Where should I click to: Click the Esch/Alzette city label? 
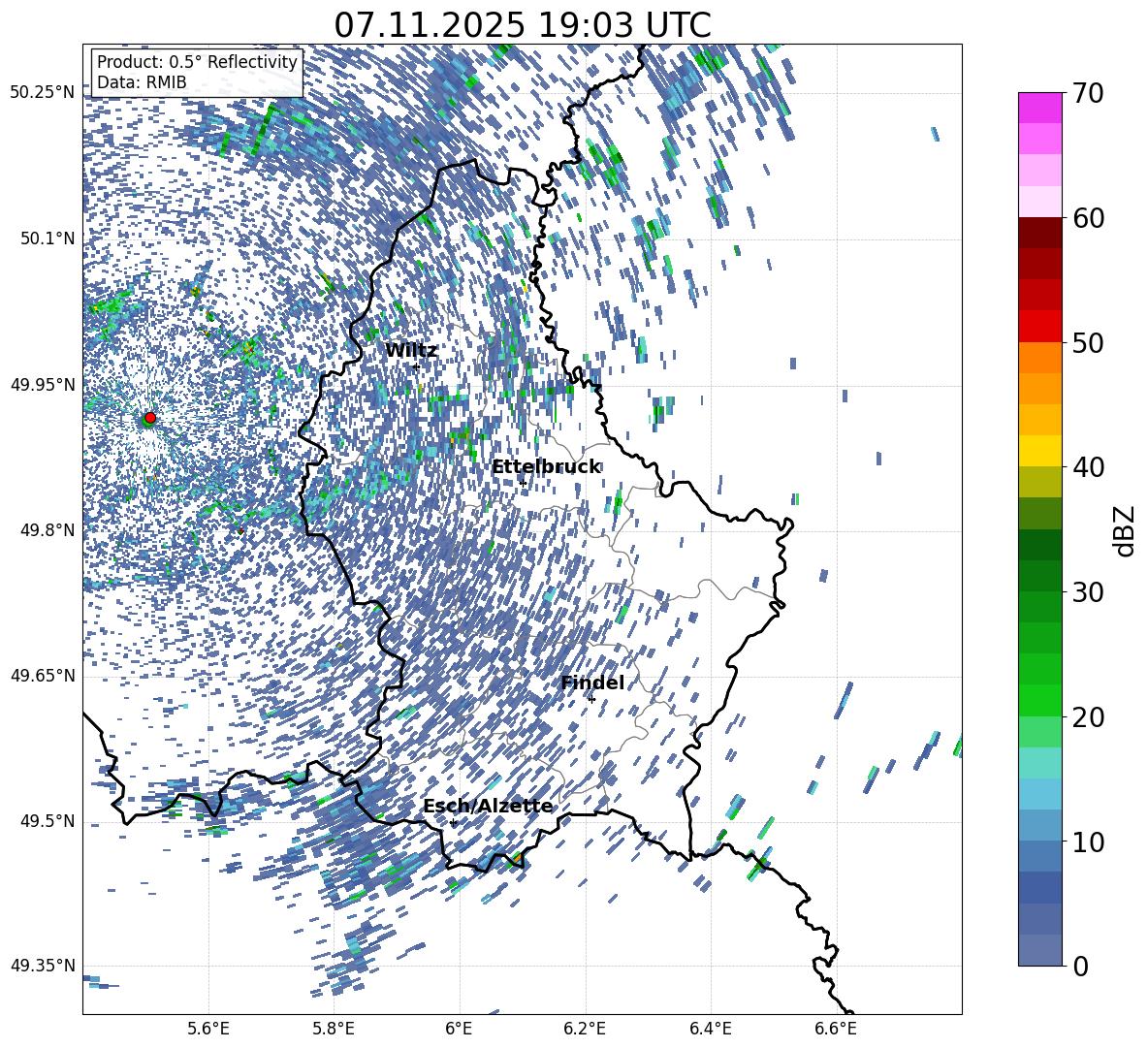point(488,807)
